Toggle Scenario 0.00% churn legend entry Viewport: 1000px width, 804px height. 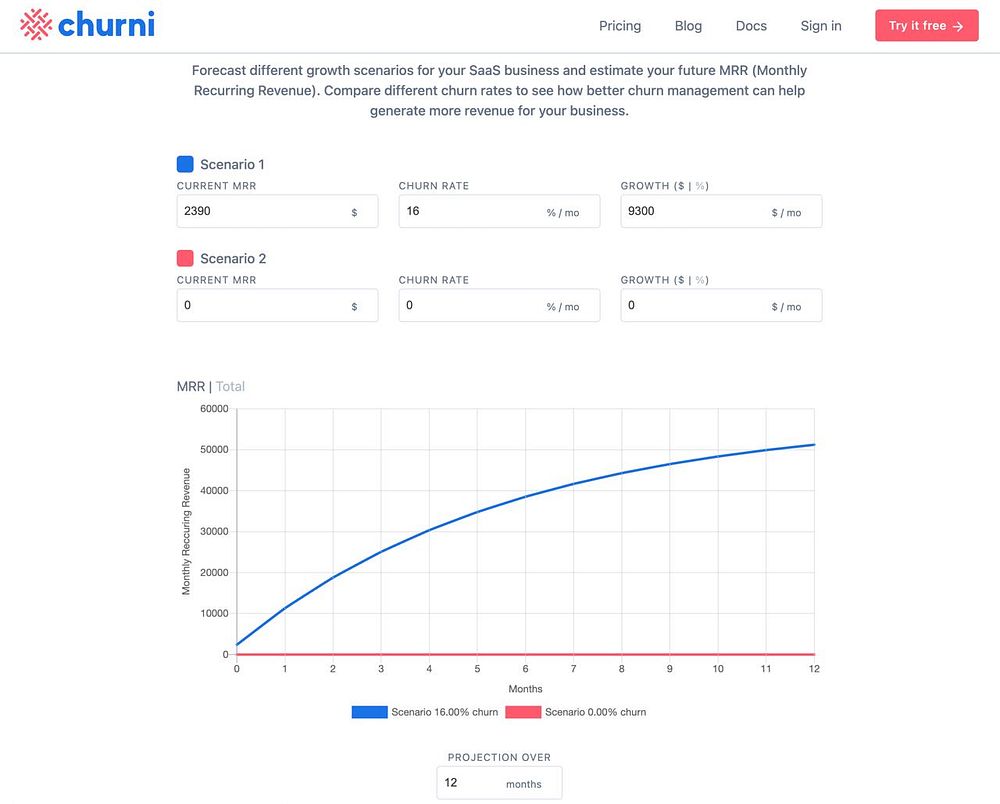[x=575, y=712]
